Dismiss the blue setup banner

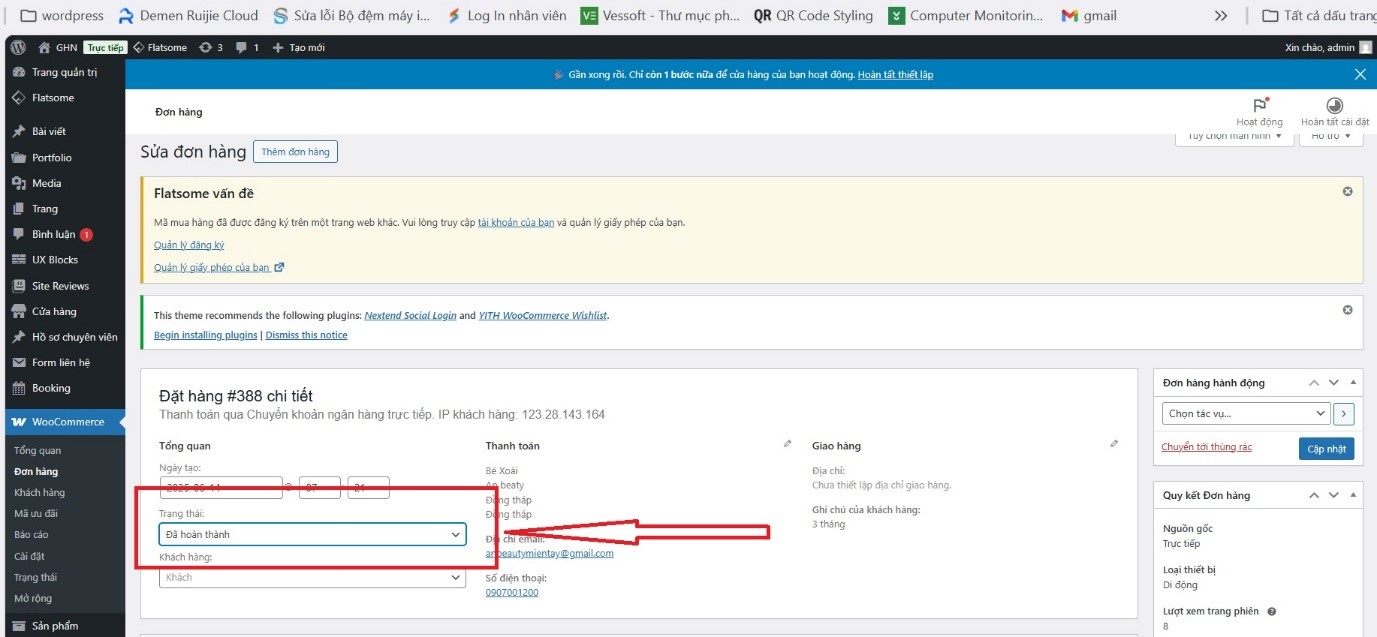[1359, 74]
